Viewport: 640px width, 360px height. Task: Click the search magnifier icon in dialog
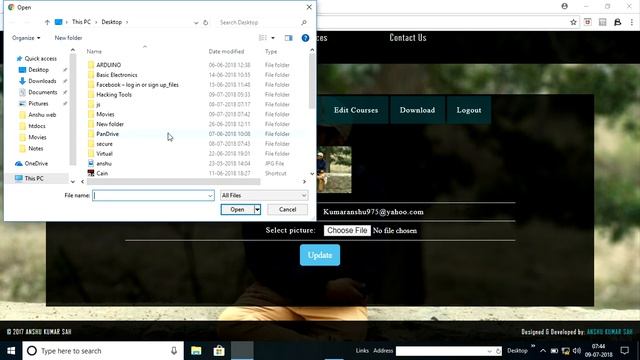304,22
